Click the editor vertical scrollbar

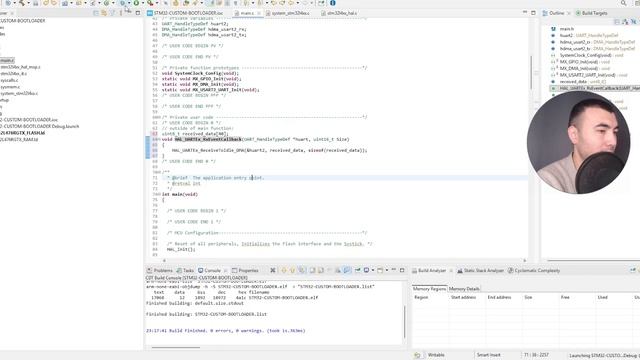click(531, 73)
